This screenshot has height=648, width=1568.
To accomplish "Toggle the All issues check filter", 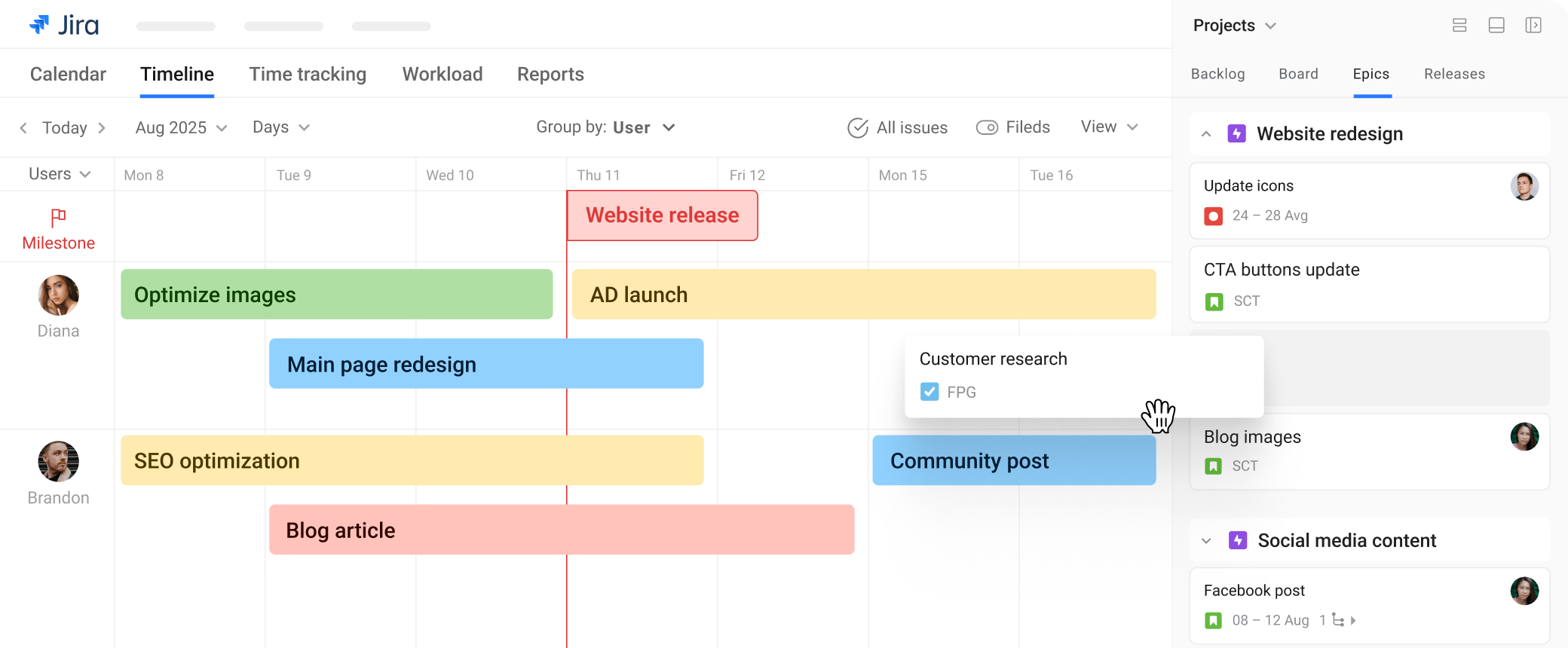I will click(858, 128).
